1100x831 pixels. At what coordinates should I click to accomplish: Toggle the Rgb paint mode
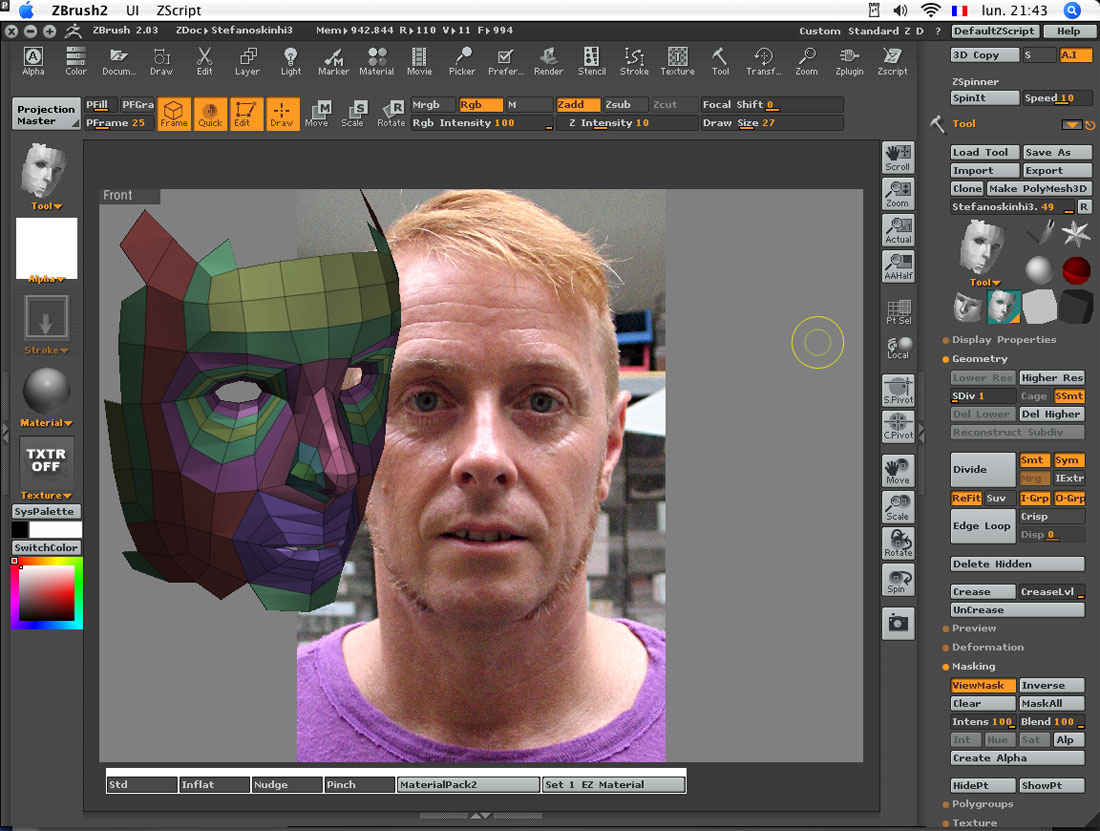[481, 104]
